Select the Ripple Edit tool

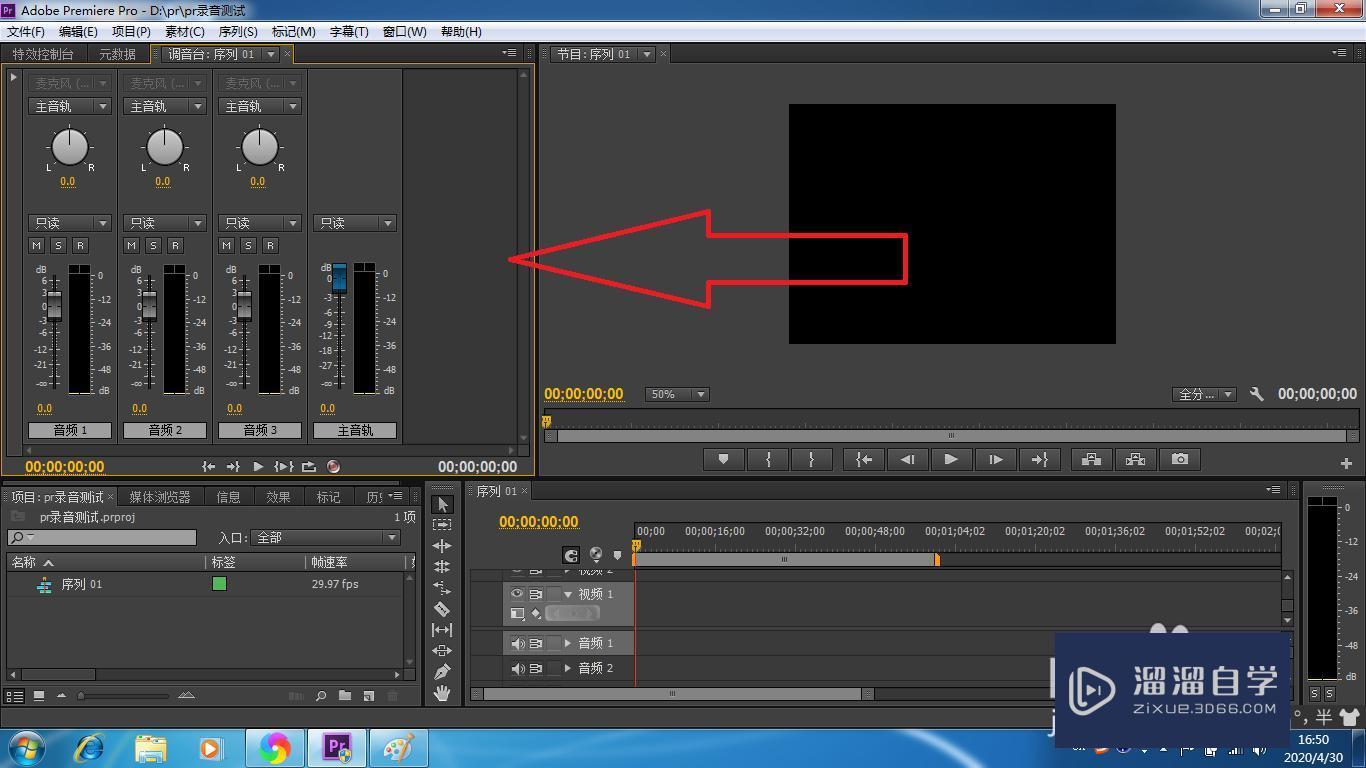click(x=442, y=546)
